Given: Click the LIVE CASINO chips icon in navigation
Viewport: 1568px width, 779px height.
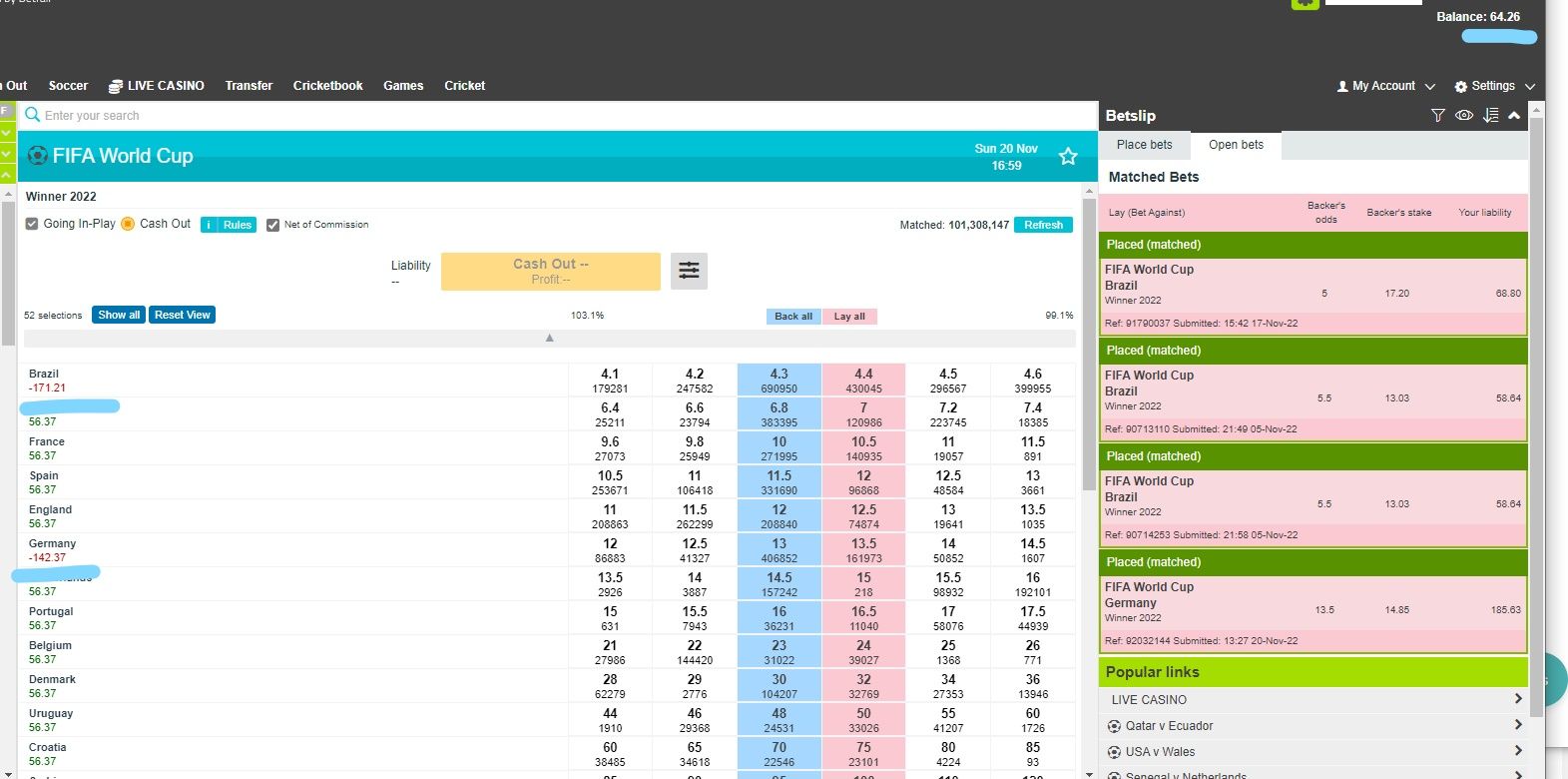Looking at the screenshot, I should pos(116,86).
